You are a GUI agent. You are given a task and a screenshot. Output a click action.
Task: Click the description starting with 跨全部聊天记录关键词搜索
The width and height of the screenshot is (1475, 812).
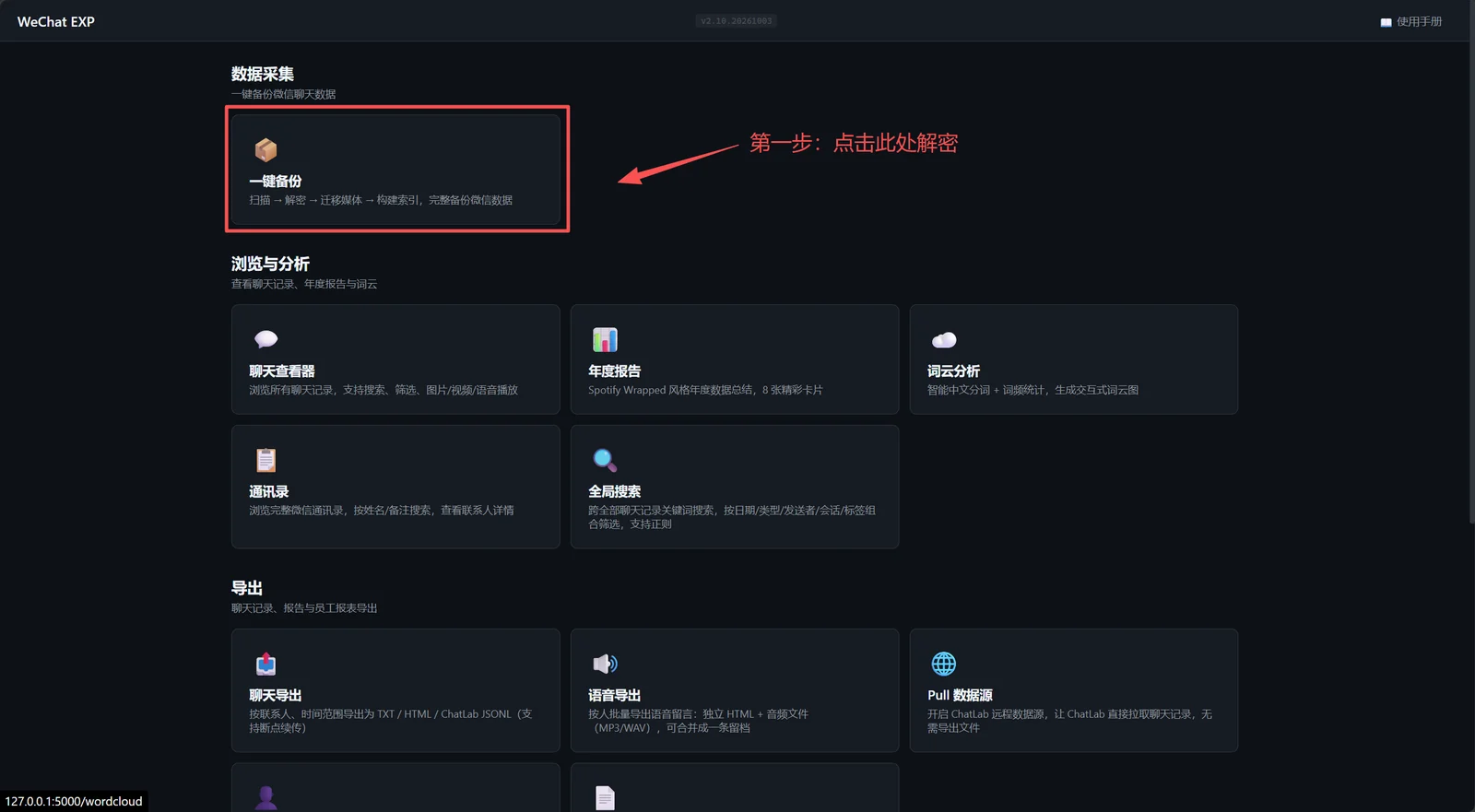[732, 517]
